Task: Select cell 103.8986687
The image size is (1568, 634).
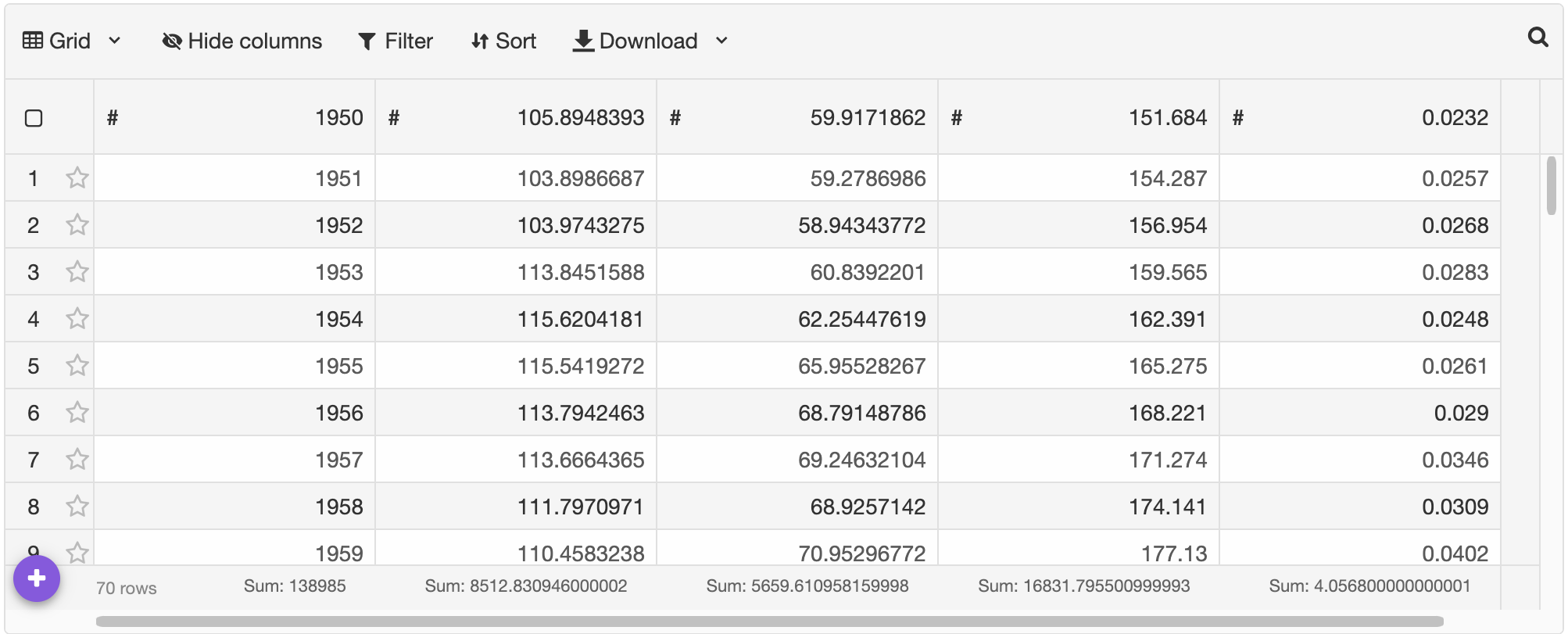Action: point(516,178)
